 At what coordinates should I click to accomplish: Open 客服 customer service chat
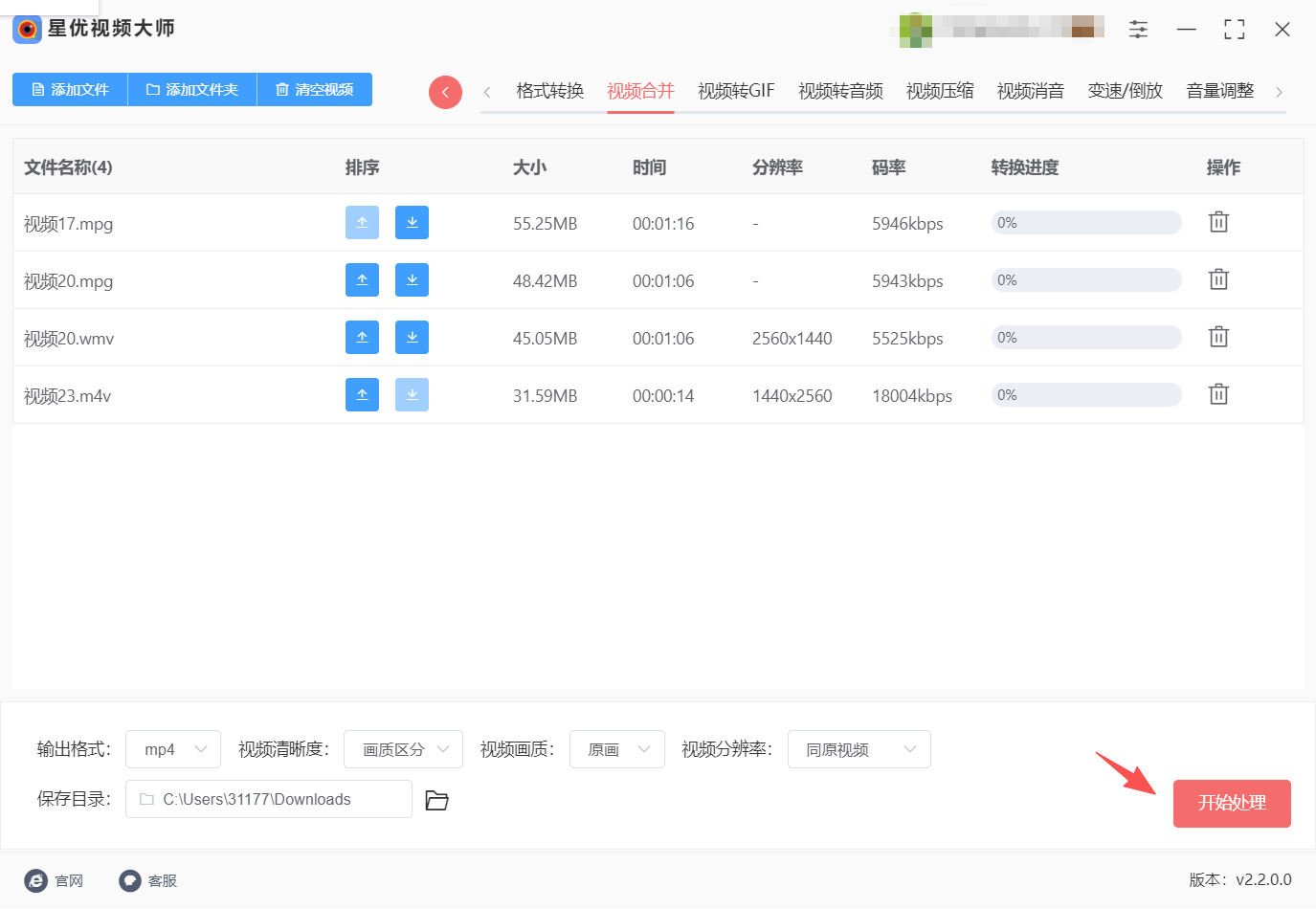[x=148, y=880]
